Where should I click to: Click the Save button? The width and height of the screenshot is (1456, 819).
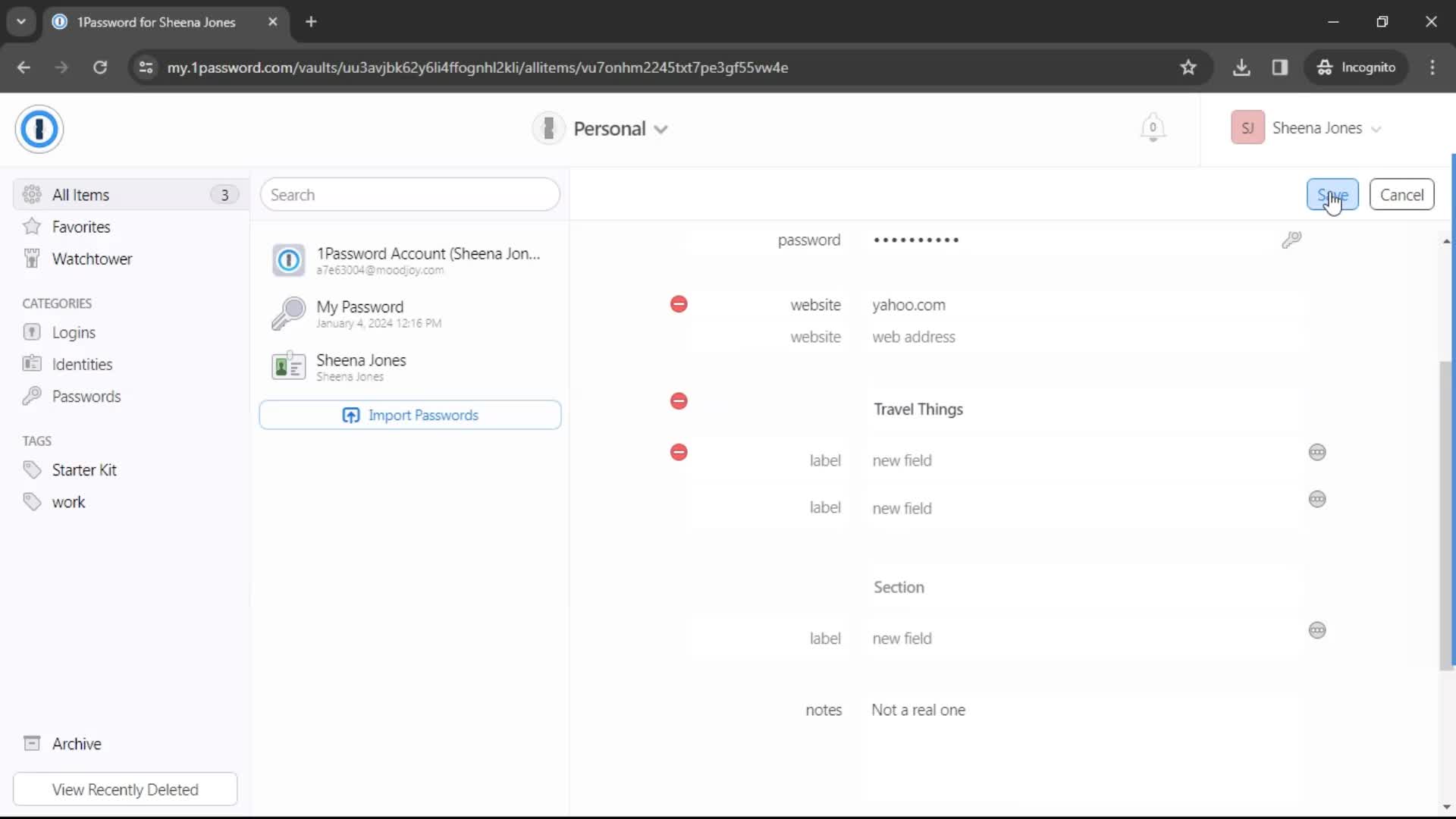point(1333,194)
